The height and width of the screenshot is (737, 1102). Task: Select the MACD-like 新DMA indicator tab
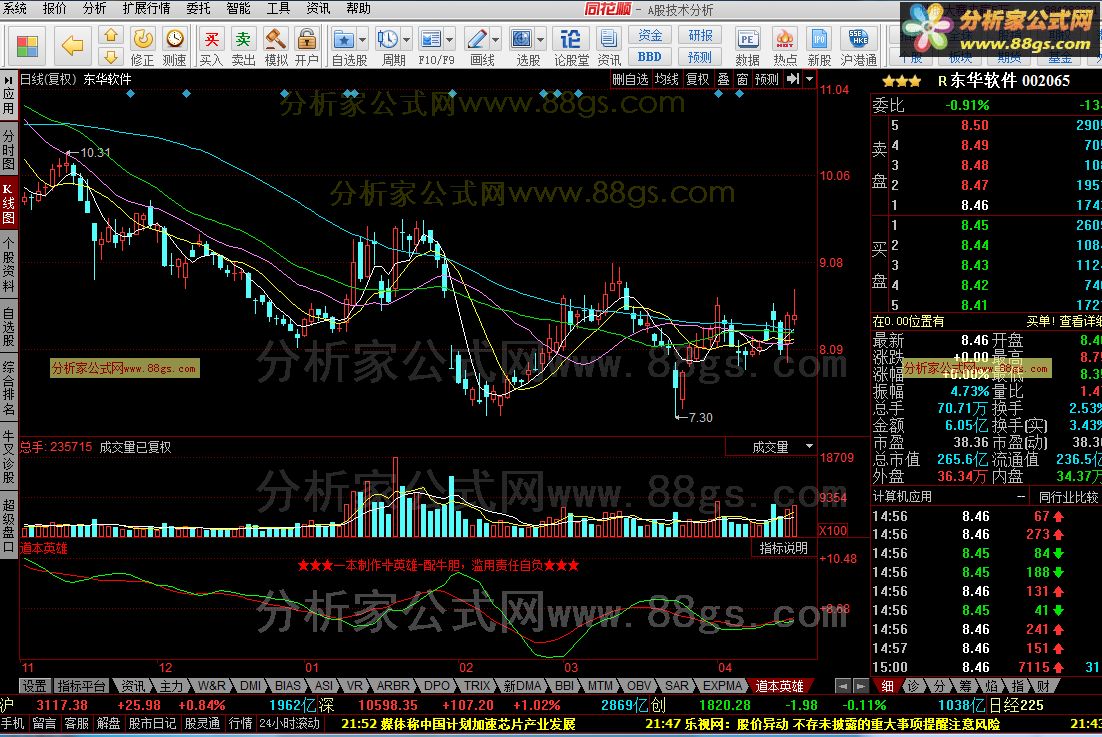coord(522,686)
